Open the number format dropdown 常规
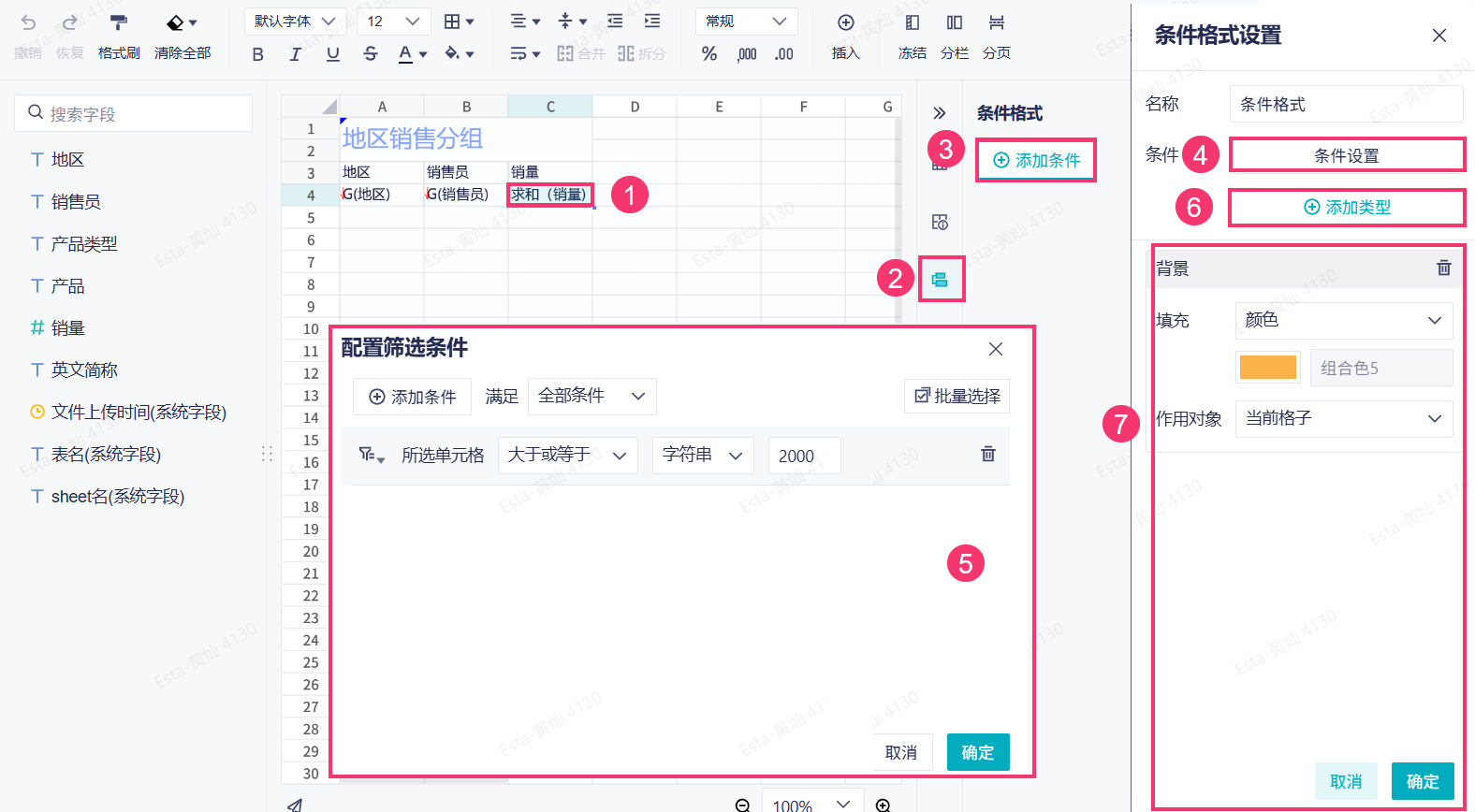1475x812 pixels. [746, 22]
